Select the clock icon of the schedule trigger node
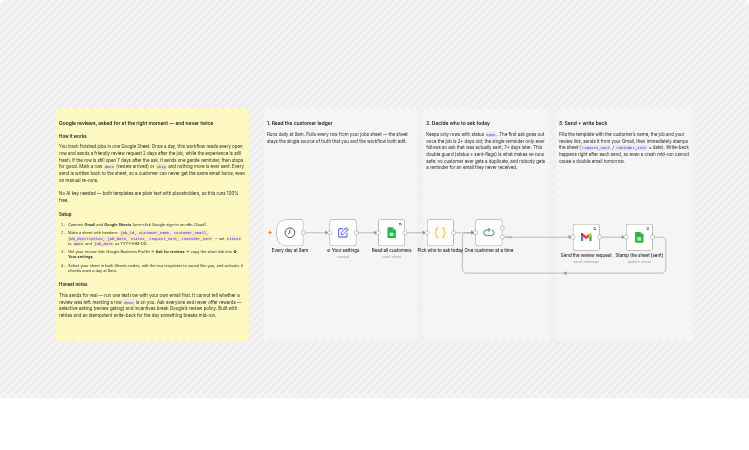Screen dimensions: 749x450 pos(290,233)
